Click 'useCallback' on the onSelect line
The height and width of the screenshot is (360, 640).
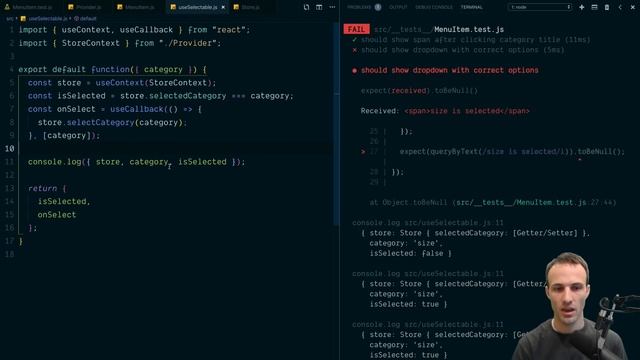pos(137,109)
